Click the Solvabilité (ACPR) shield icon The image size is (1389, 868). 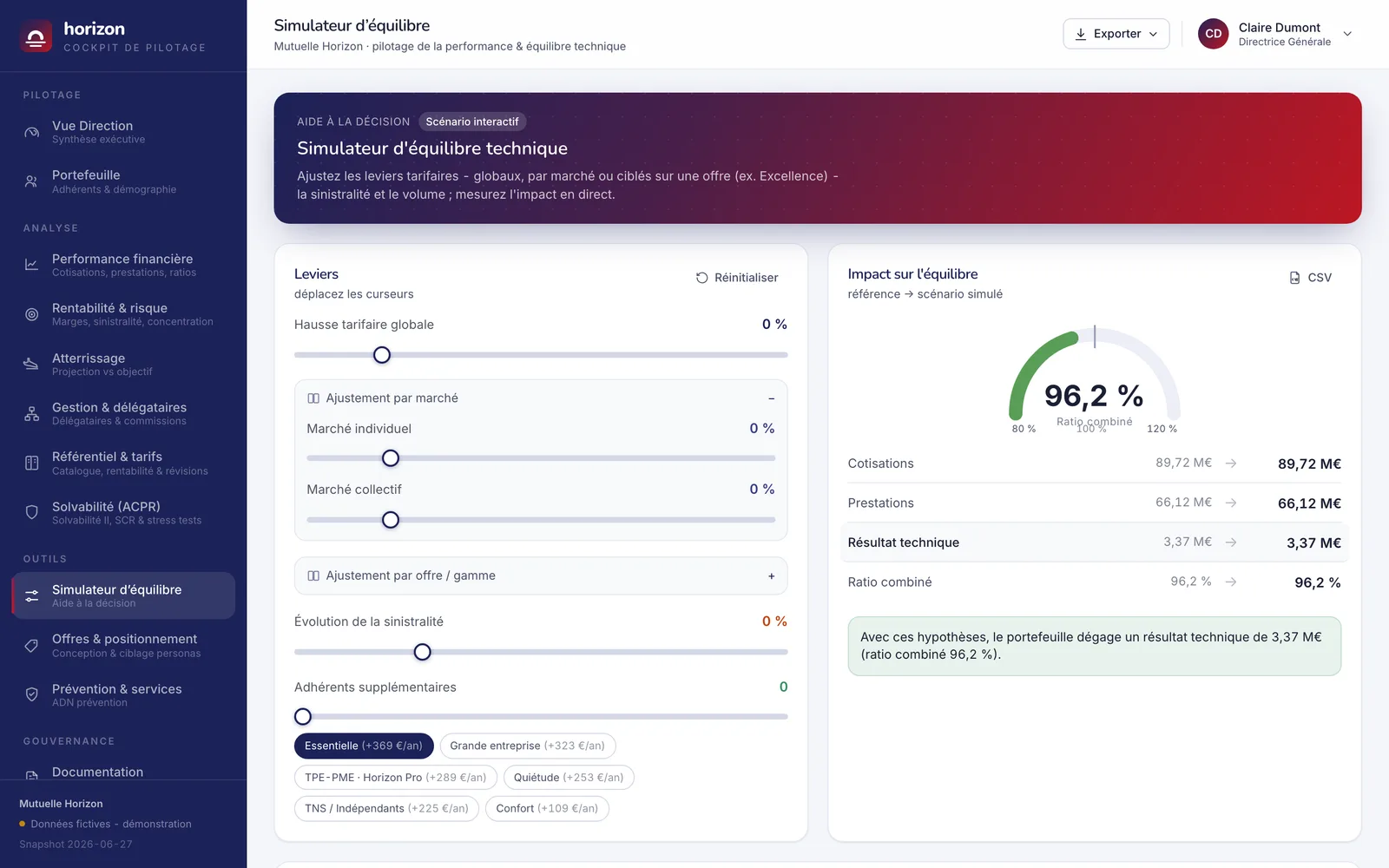coord(31,512)
